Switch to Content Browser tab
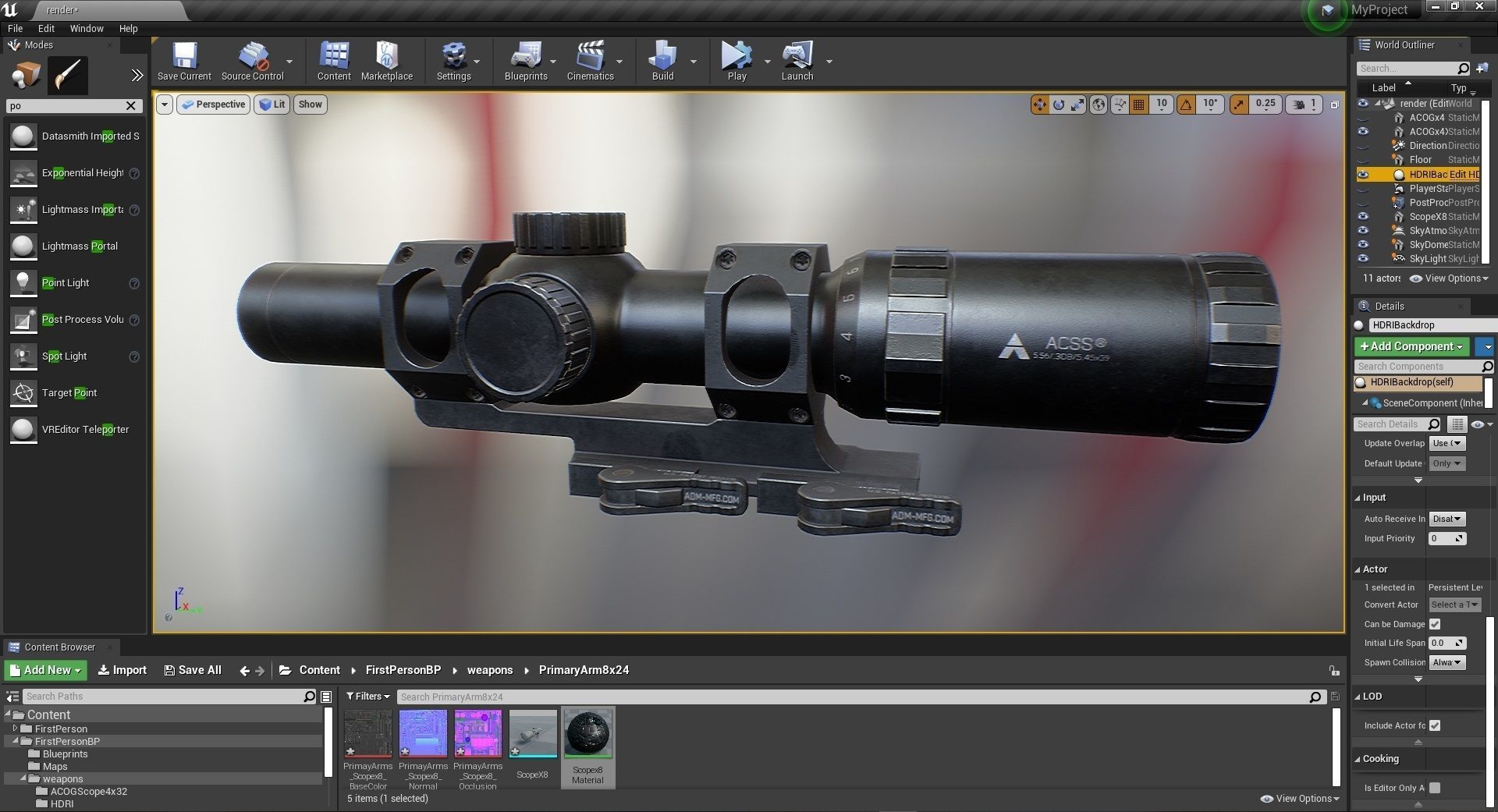The image size is (1498, 812). 59,647
